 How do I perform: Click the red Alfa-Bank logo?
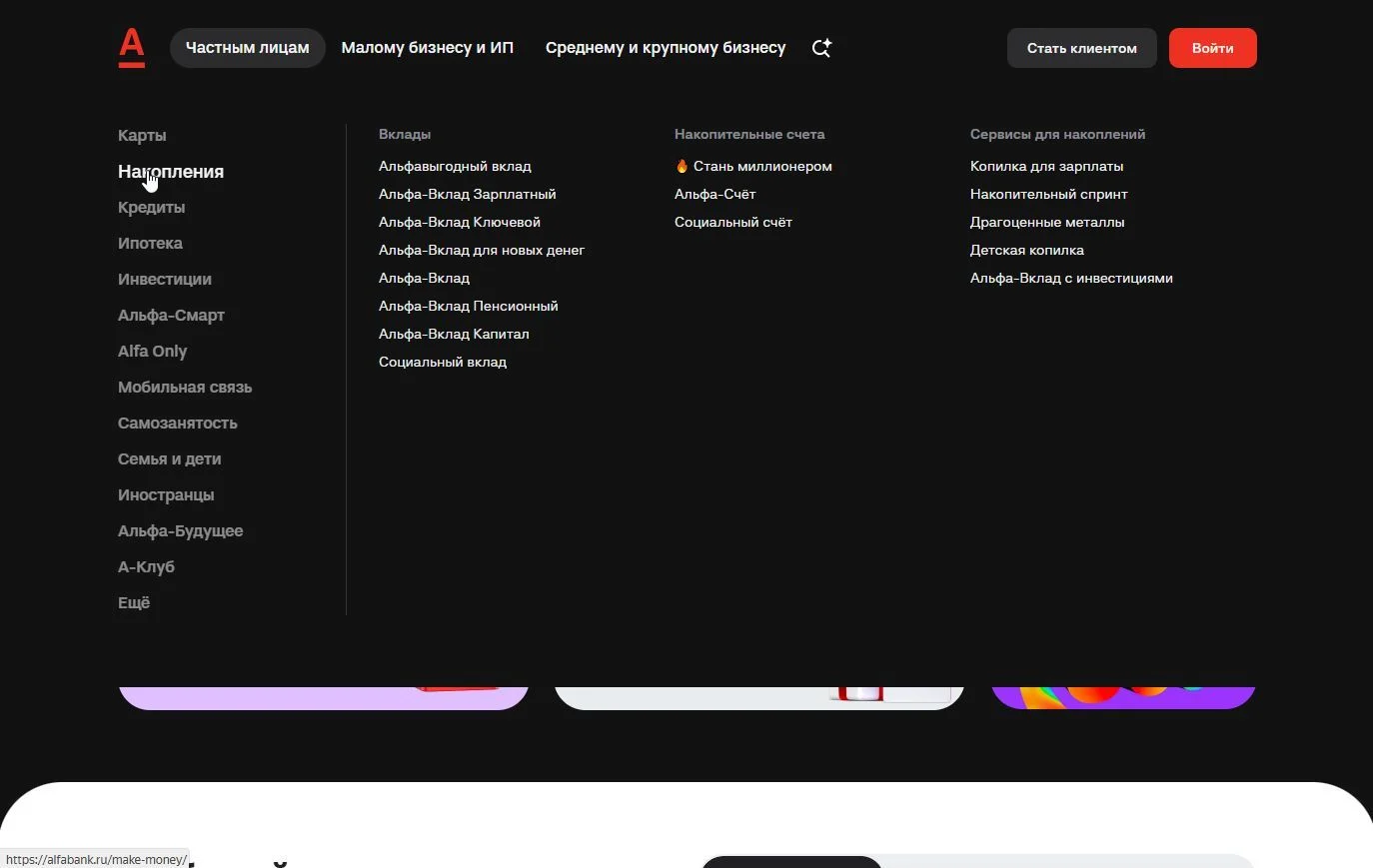pos(132,48)
